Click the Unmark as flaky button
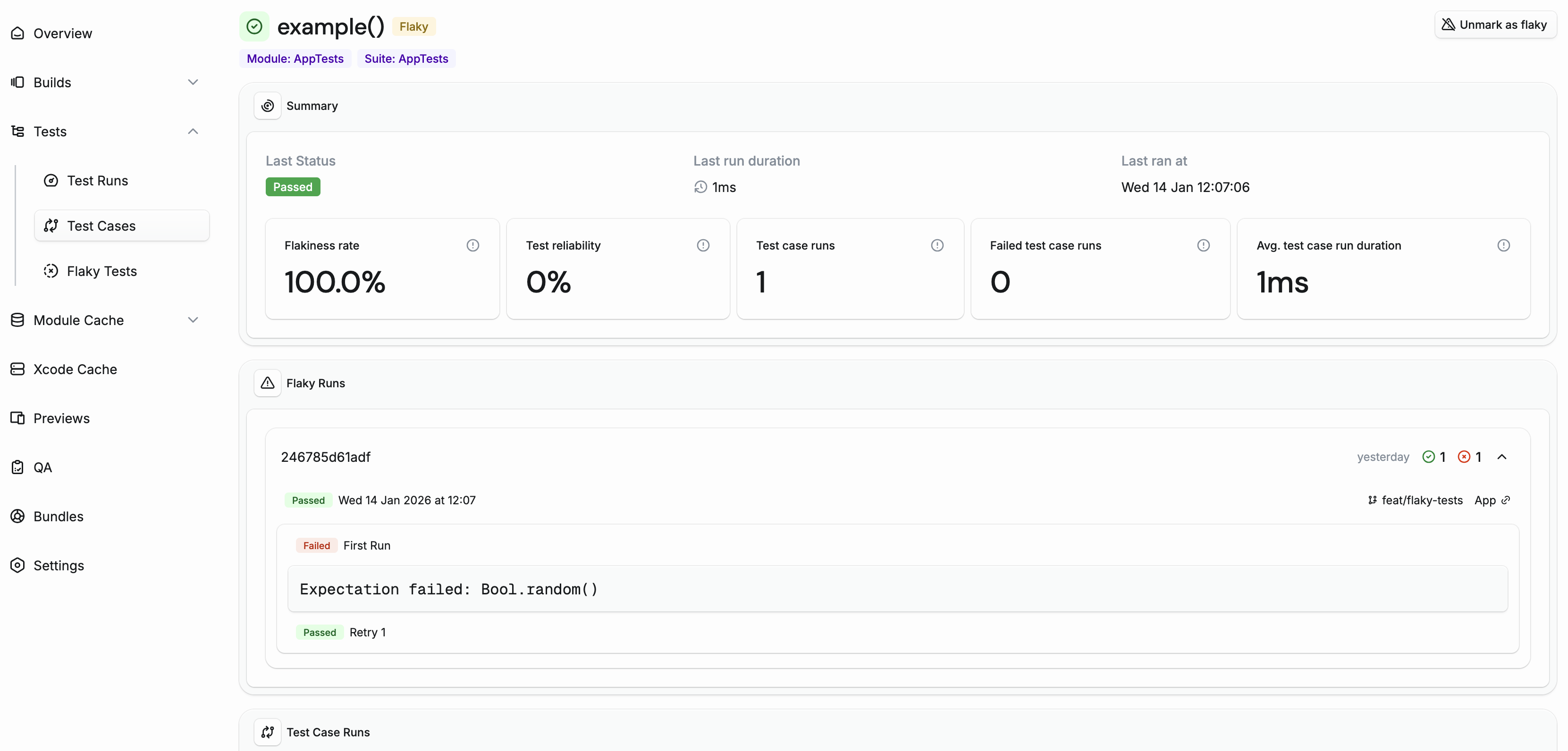This screenshot has width=1568, height=751. (x=1495, y=25)
